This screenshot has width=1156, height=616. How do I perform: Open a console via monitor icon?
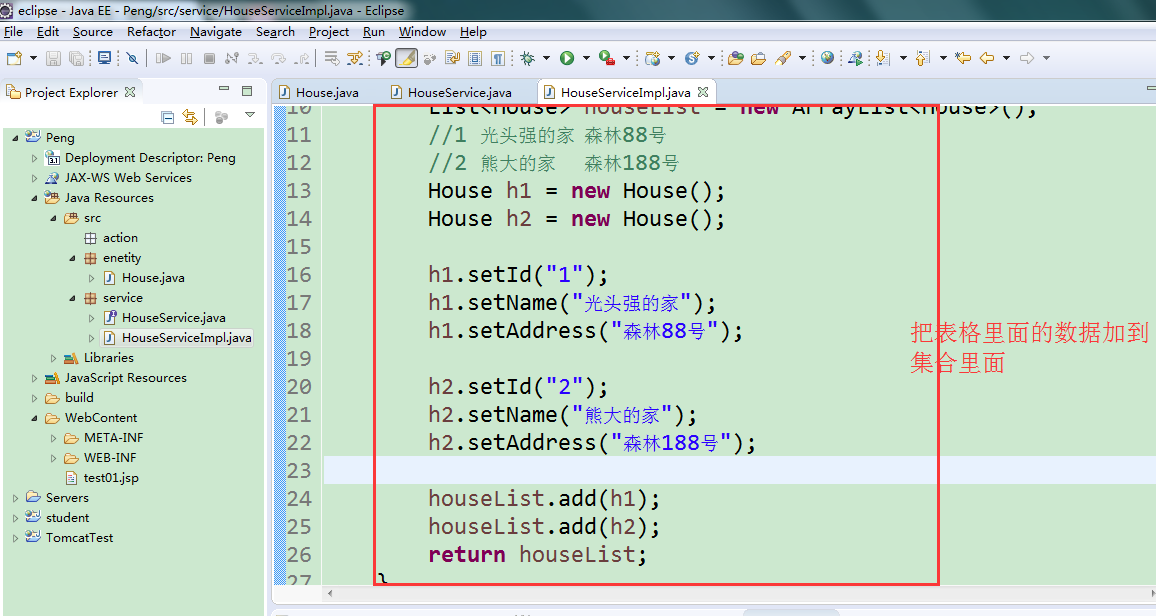click(104, 58)
